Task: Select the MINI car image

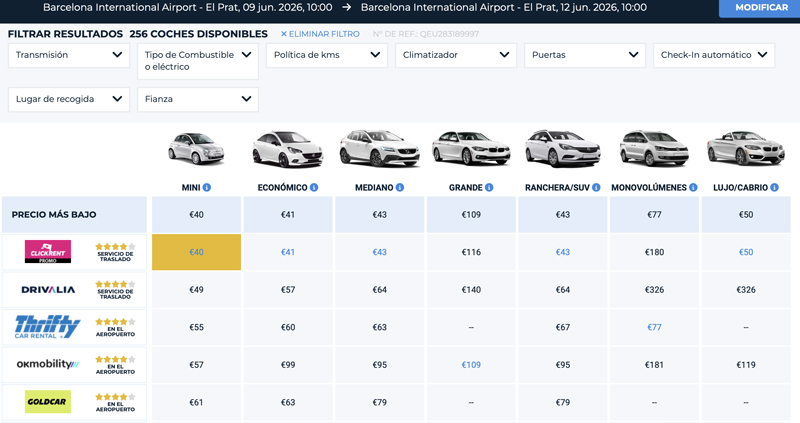Action: (196, 148)
